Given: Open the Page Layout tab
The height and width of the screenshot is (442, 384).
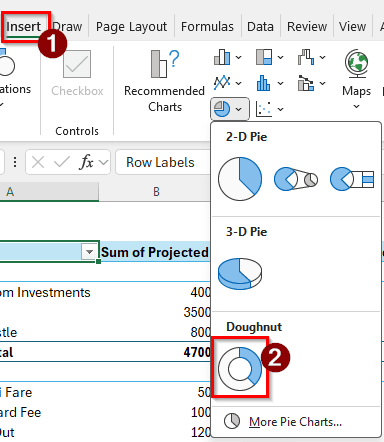Looking at the screenshot, I should coord(131,27).
